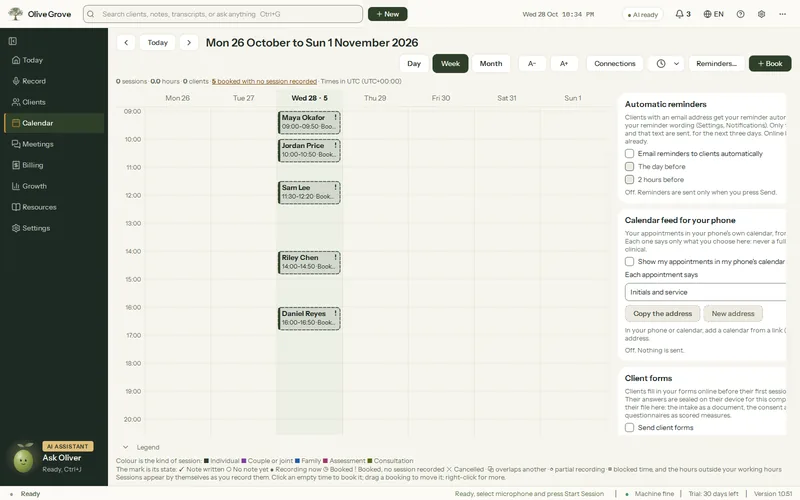The height and width of the screenshot is (500, 800).
Task: Click the search magnifier icon
Action: (x=91, y=14)
